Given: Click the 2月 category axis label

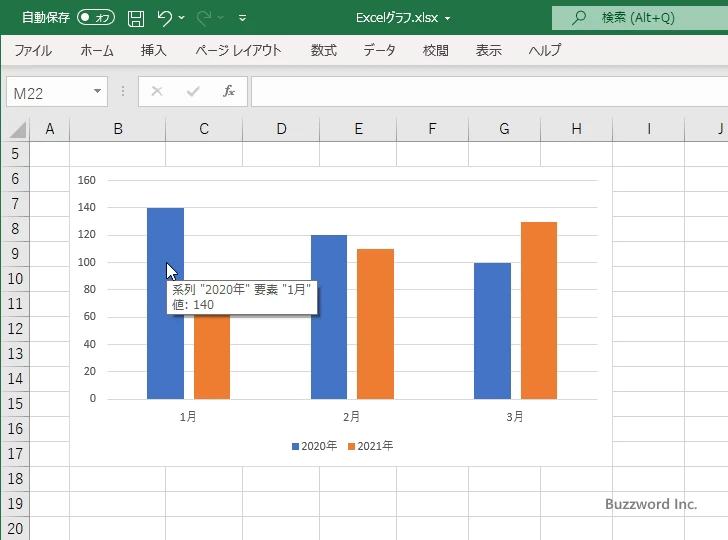Looking at the screenshot, I should (351, 416).
